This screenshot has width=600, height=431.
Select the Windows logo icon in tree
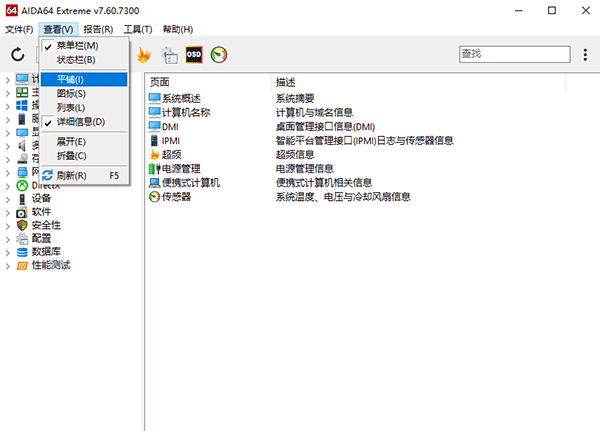coord(22,106)
